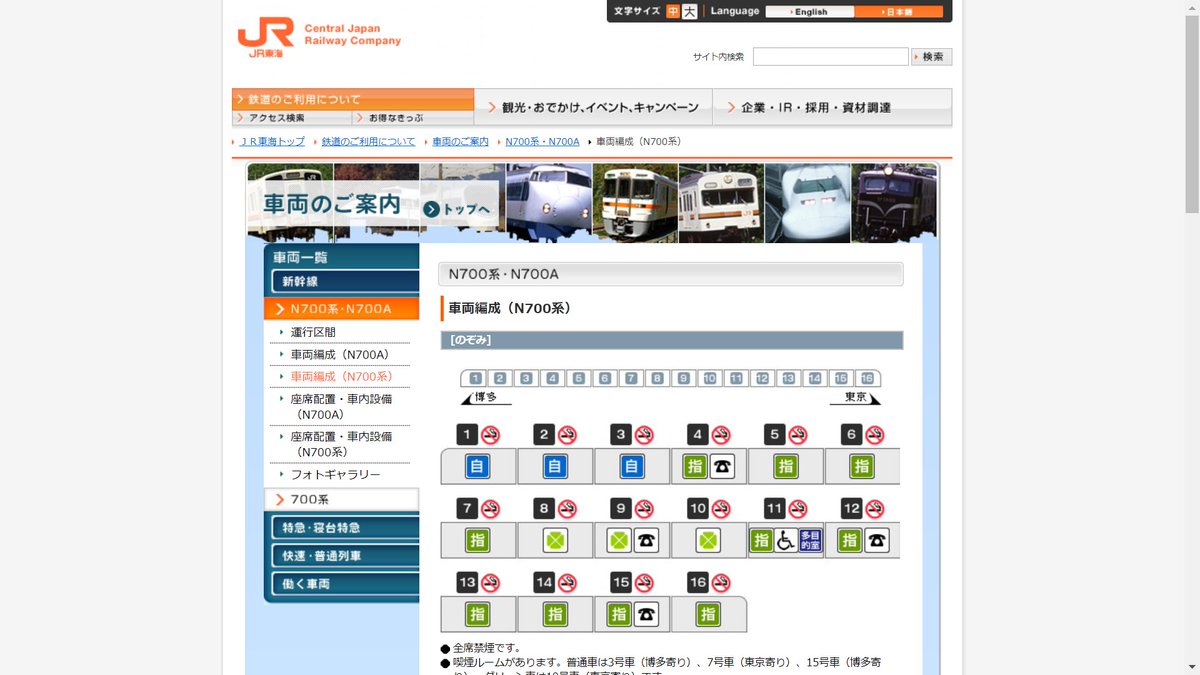Open 座席配置・車内設備（N700A） sidebar link
The height and width of the screenshot is (675, 1200).
(x=342, y=406)
